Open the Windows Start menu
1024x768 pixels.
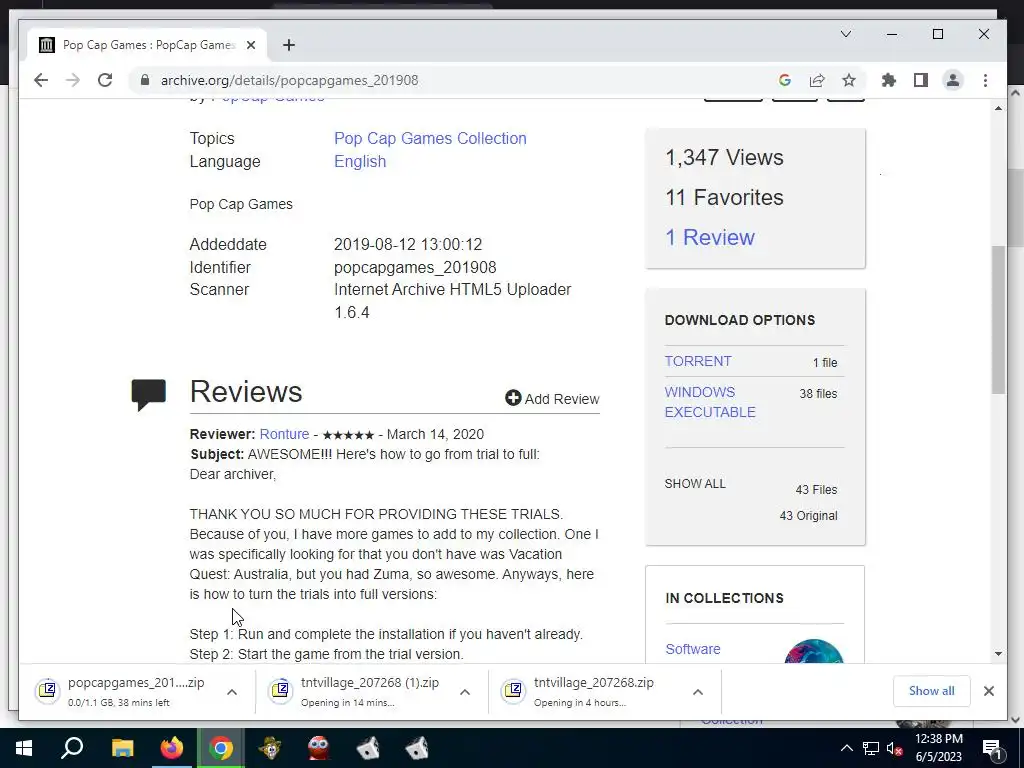coord(24,748)
